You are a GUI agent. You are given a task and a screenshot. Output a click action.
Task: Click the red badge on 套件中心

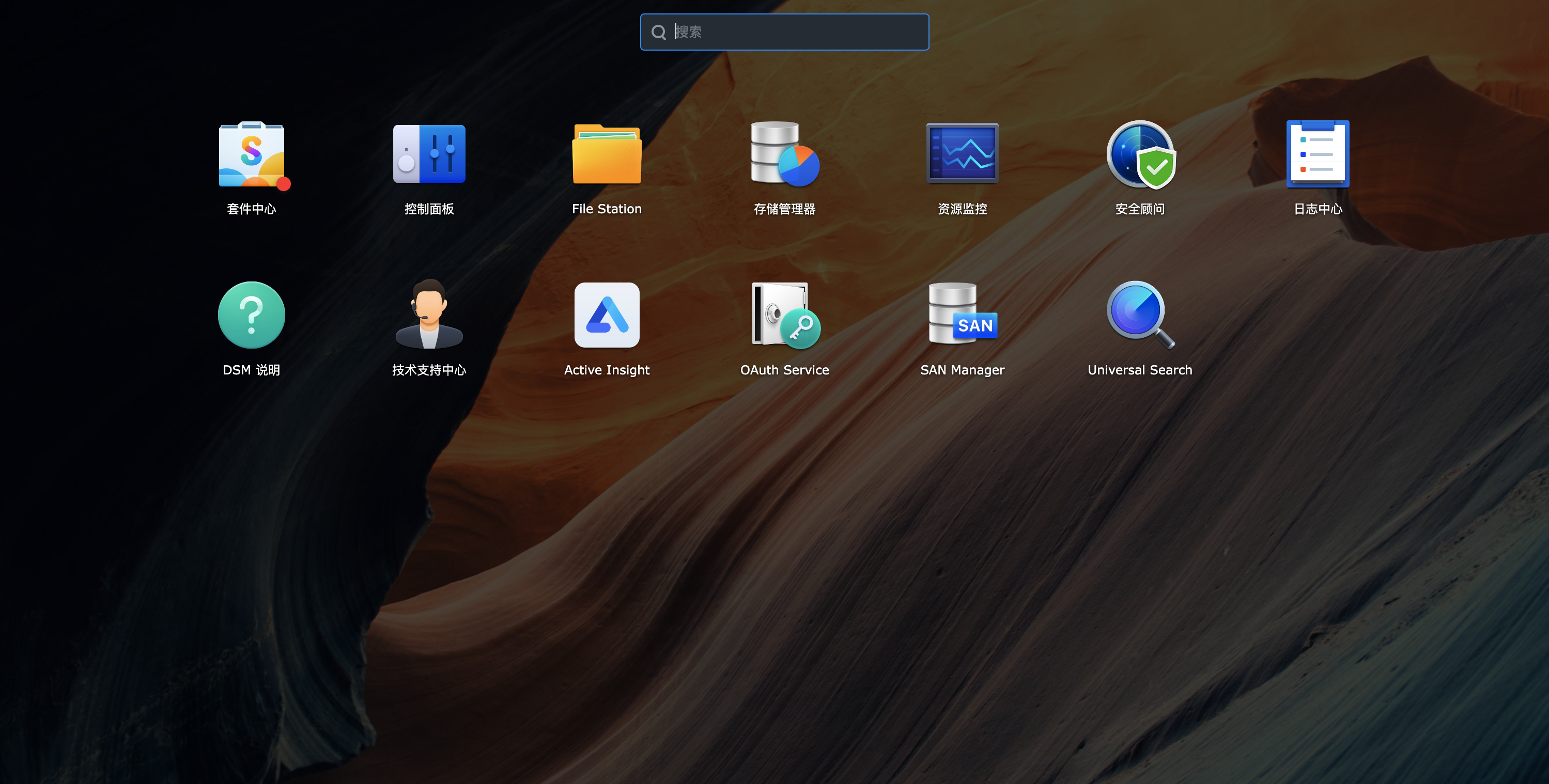point(283,184)
